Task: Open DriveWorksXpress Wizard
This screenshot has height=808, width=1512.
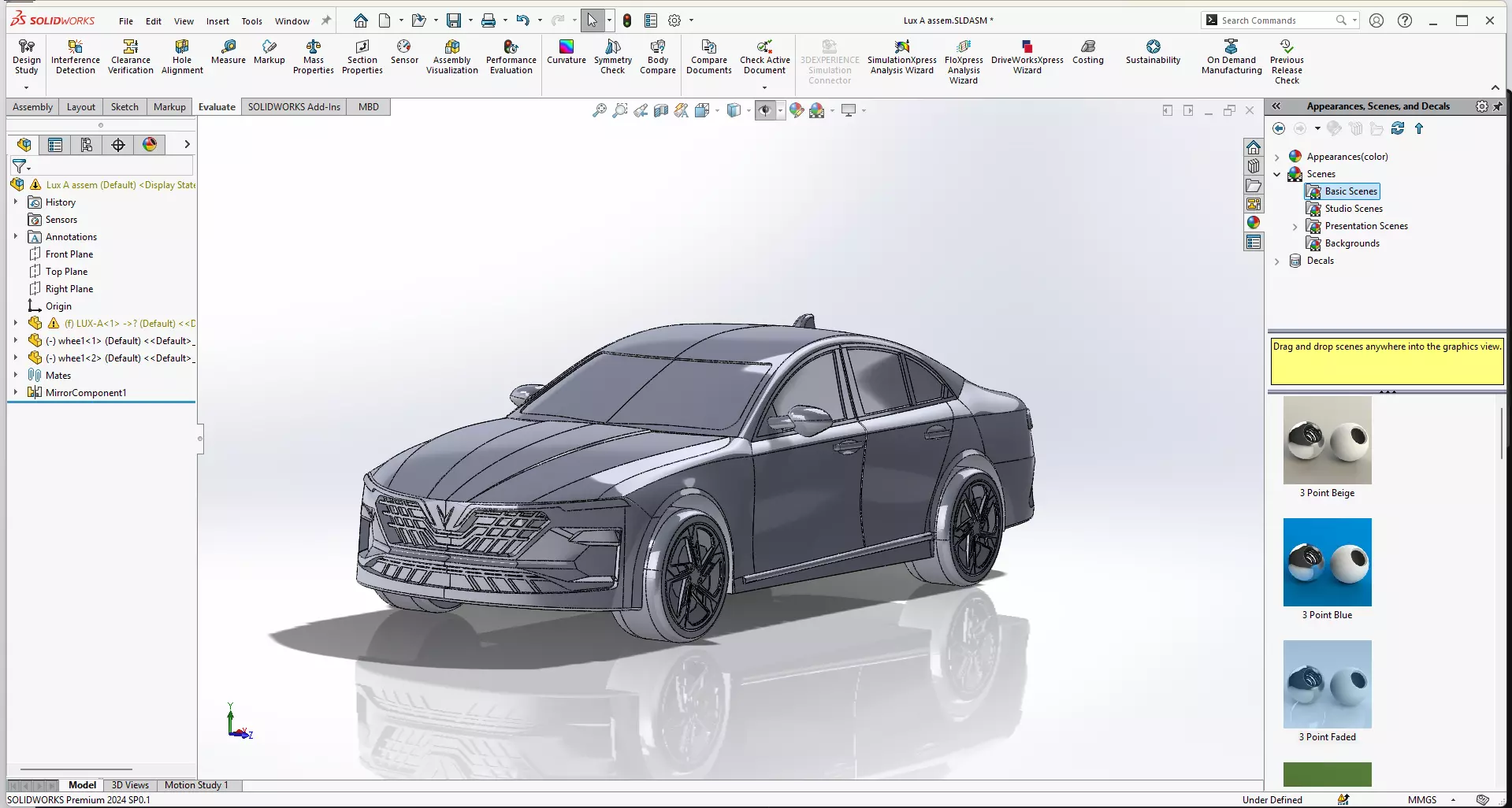Action: pyautogui.click(x=1027, y=57)
